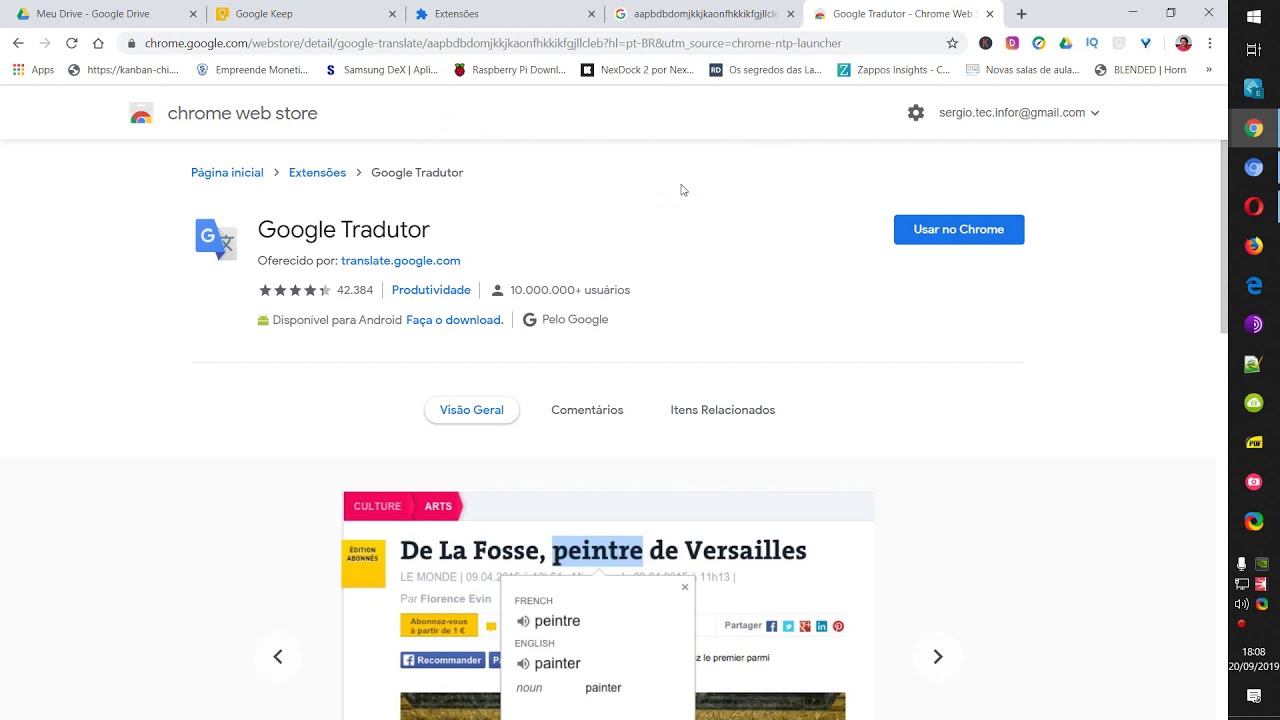The height and width of the screenshot is (720, 1280).
Task: Open Microsoft Edge from the taskbar
Action: 1254,286
